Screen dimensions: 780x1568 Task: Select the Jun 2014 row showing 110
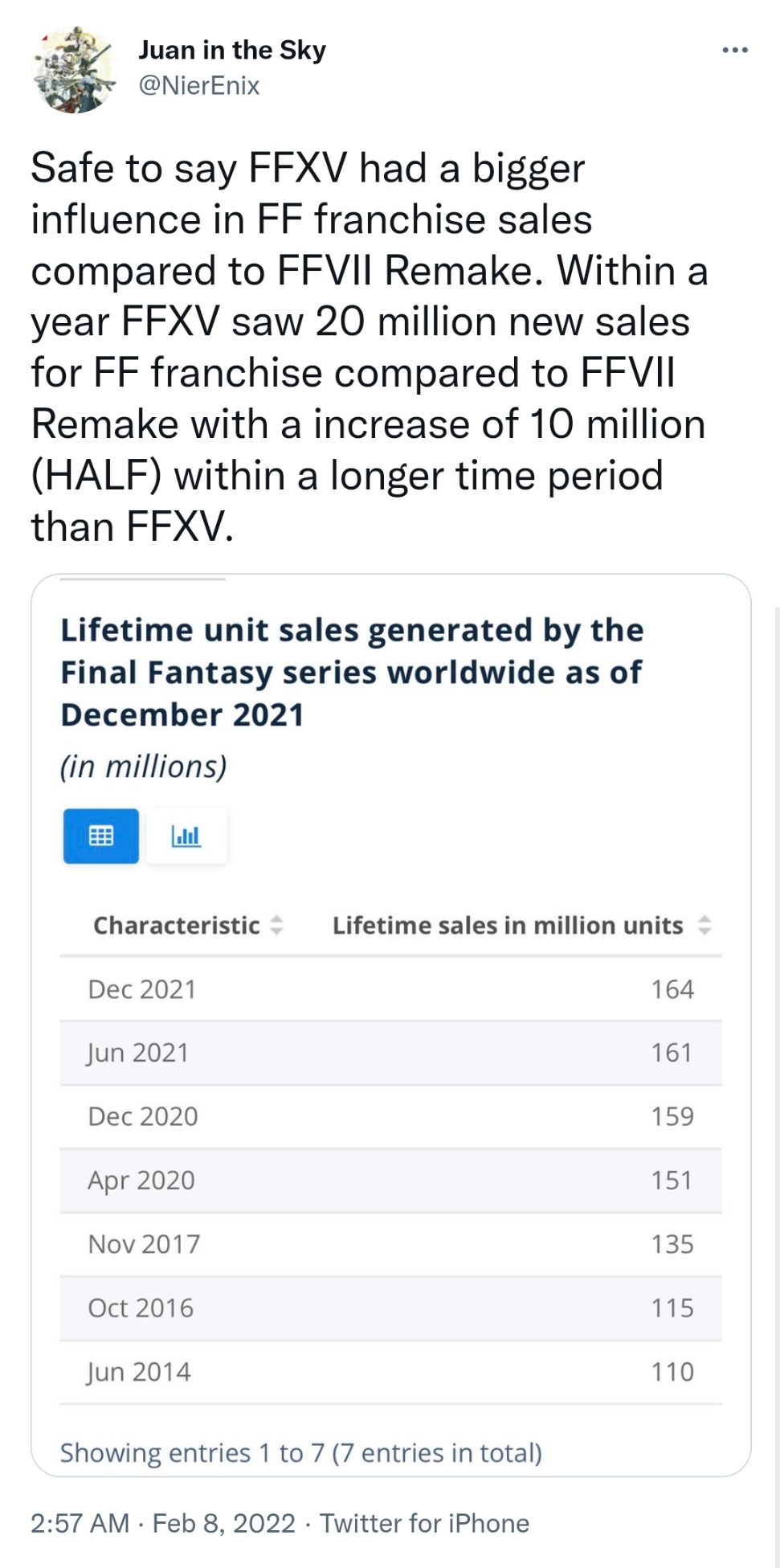(390, 1372)
